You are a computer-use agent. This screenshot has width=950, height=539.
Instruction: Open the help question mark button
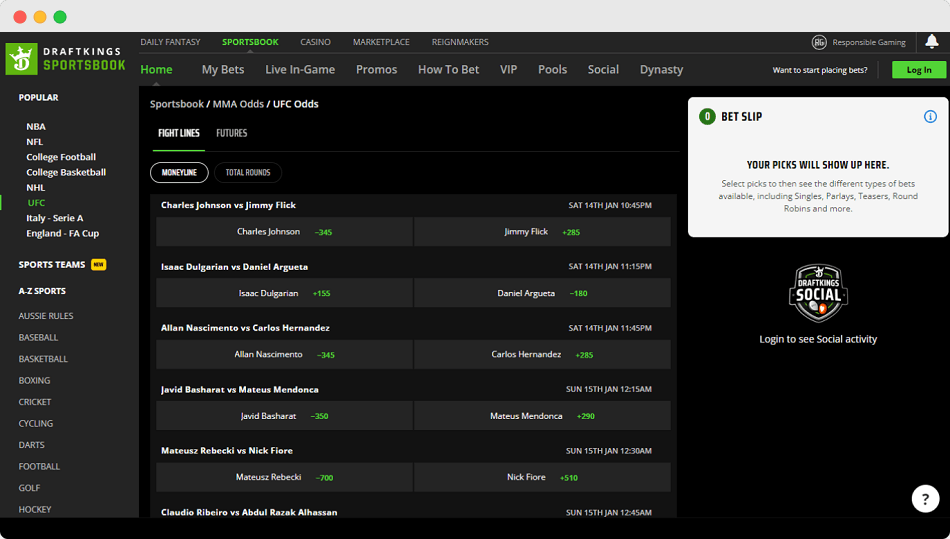point(925,499)
